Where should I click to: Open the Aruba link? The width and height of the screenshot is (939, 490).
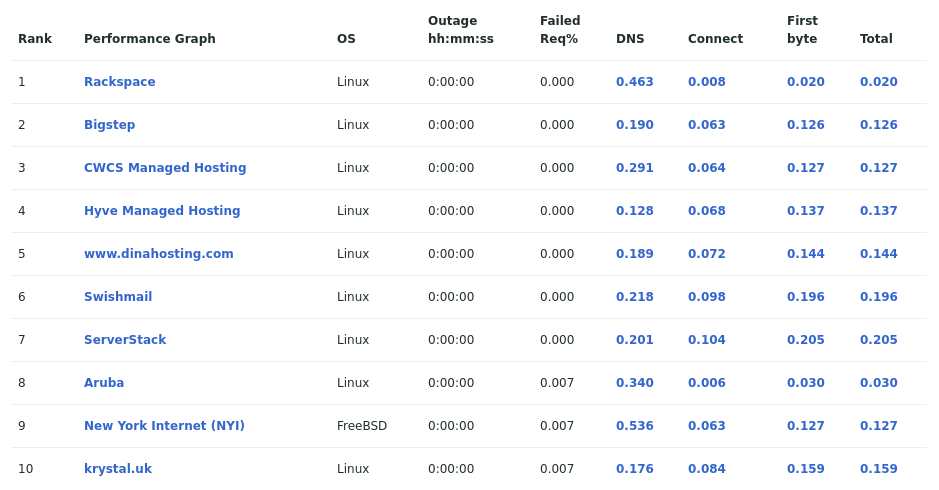click(104, 383)
